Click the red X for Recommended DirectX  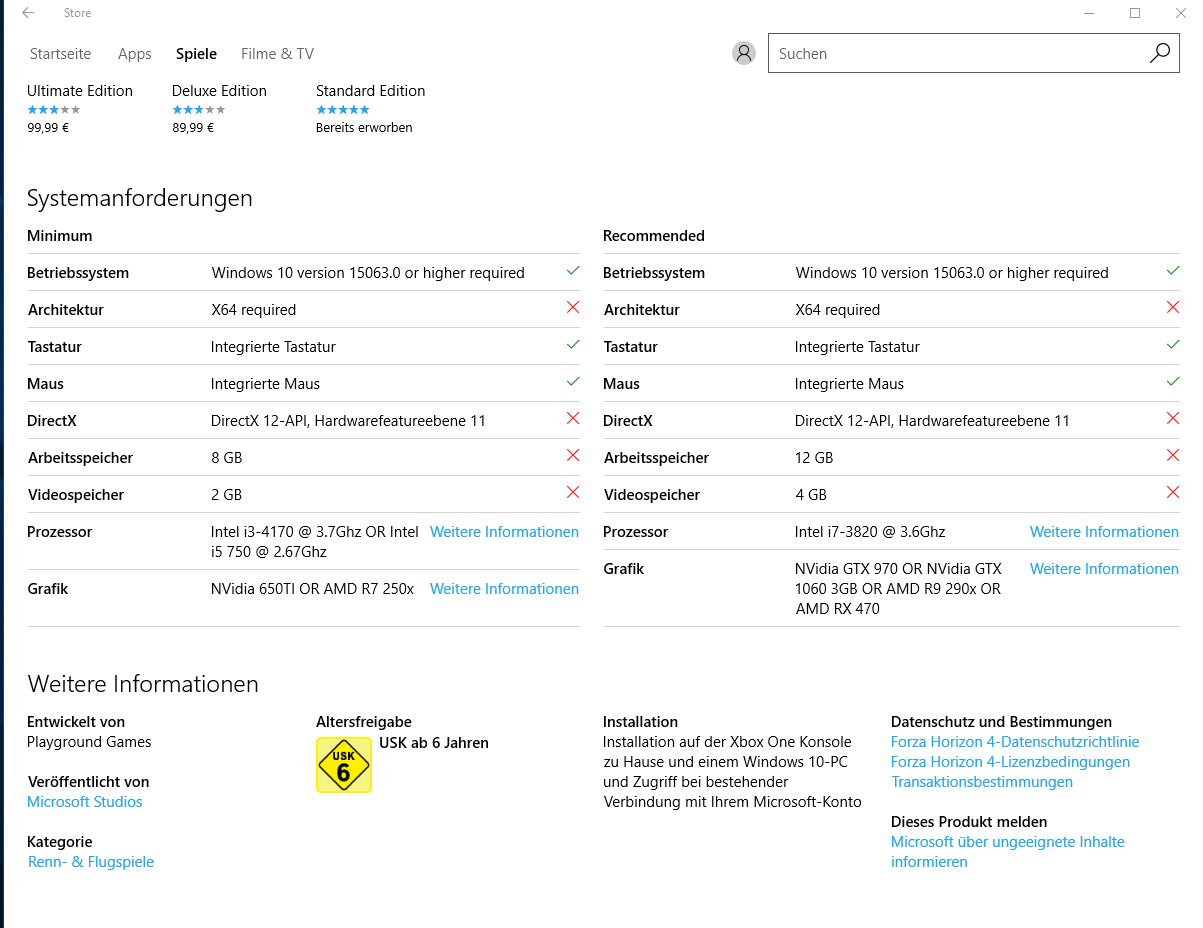(x=1173, y=419)
